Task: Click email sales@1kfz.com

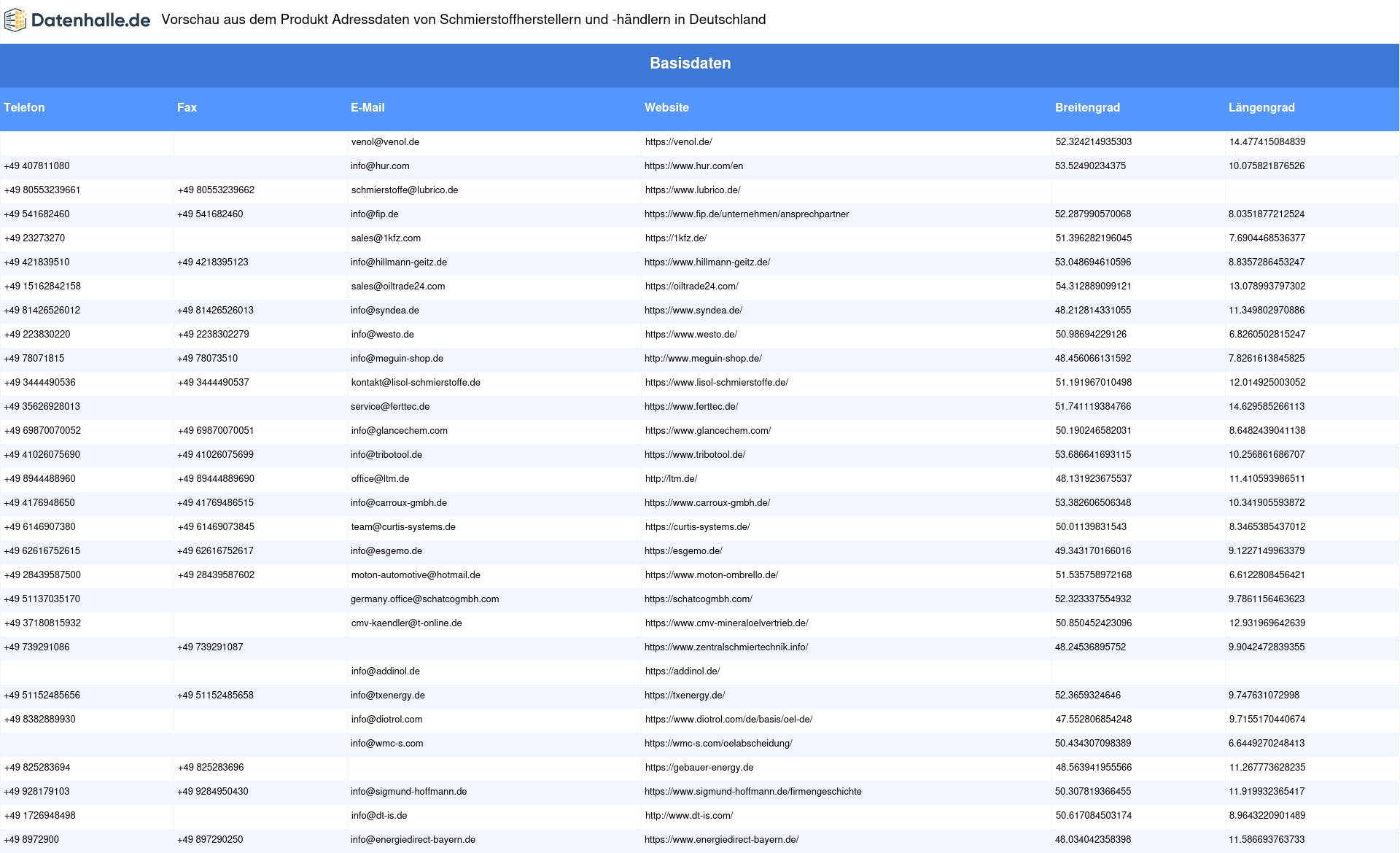Action: tap(386, 238)
